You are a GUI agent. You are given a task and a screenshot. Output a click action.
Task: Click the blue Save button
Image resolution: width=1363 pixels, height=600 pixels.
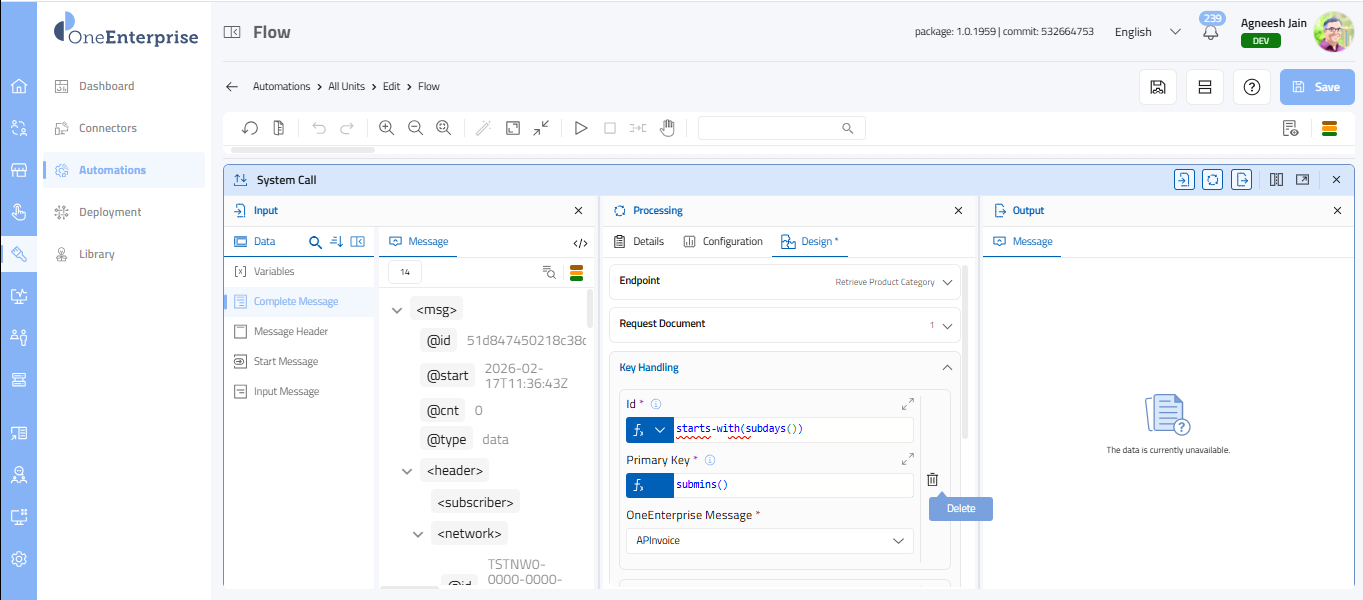tap(1316, 87)
